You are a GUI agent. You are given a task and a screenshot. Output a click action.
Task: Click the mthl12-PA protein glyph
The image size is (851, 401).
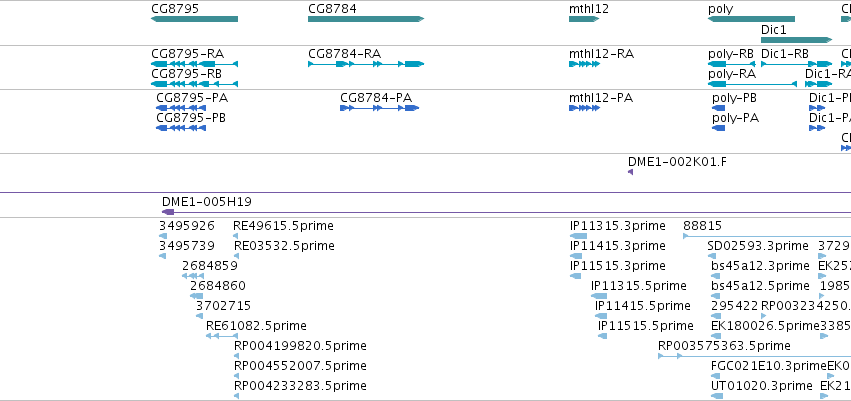click(x=584, y=108)
